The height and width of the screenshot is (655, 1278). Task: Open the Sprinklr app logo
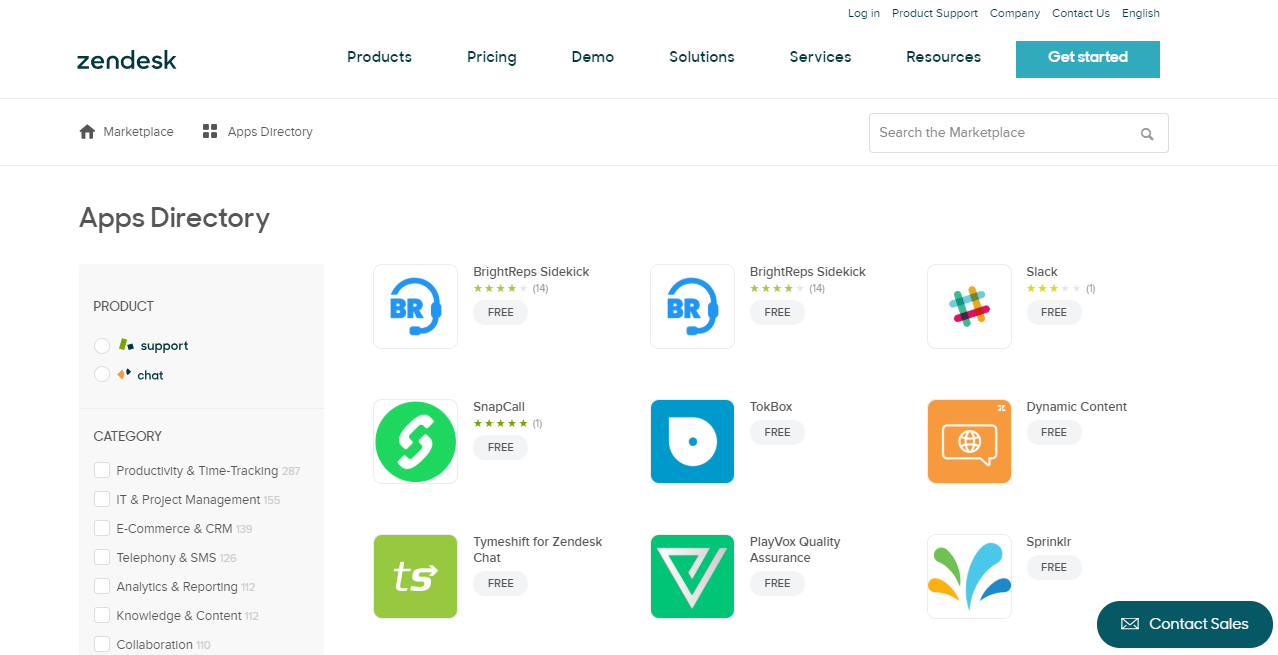(x=969, y=576)
